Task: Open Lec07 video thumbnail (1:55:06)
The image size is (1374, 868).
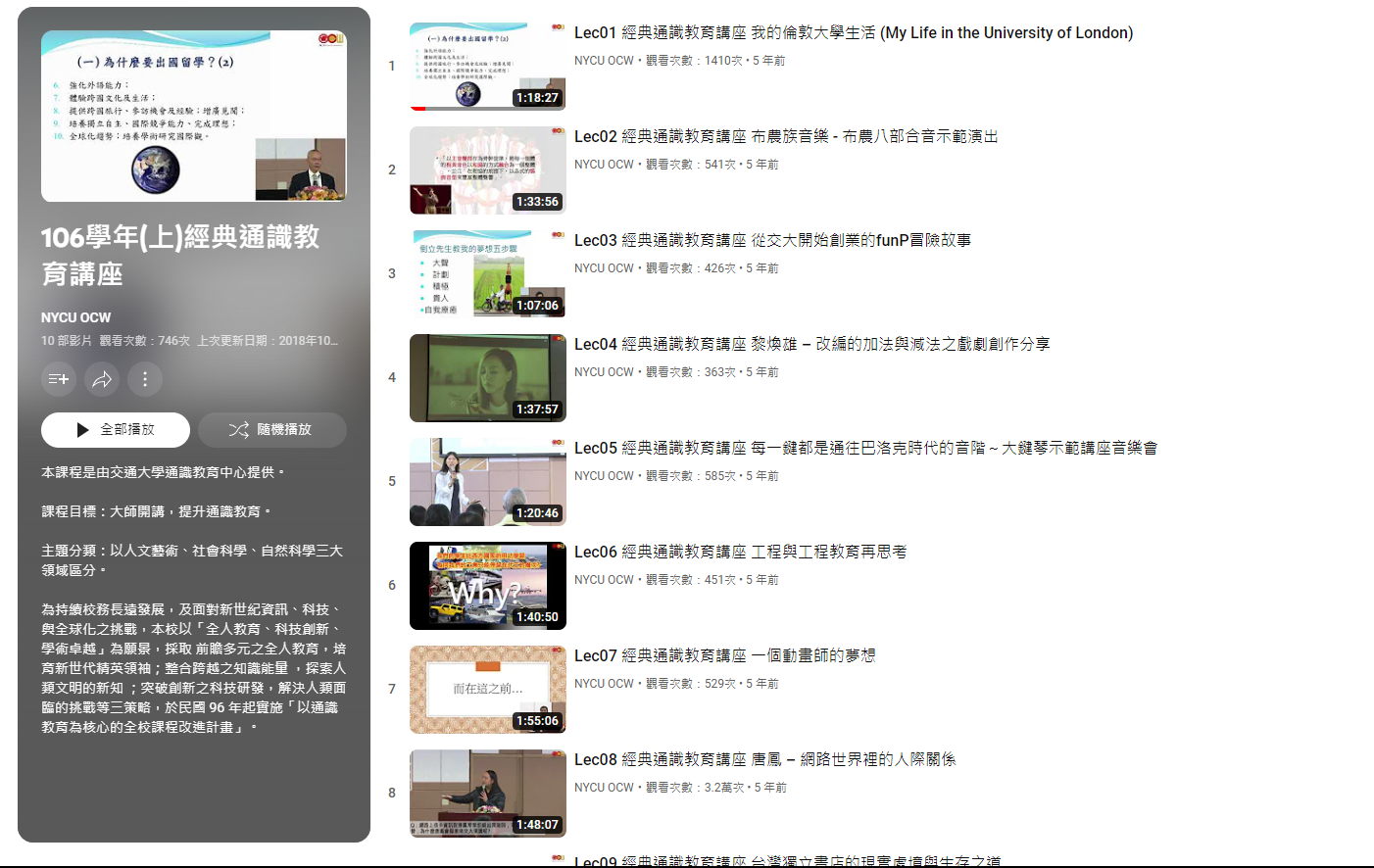Action: click(x=488, y=690)
